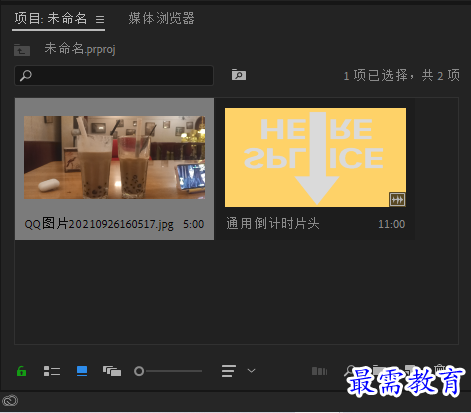Switch to freeform view

tap(112, 371)
